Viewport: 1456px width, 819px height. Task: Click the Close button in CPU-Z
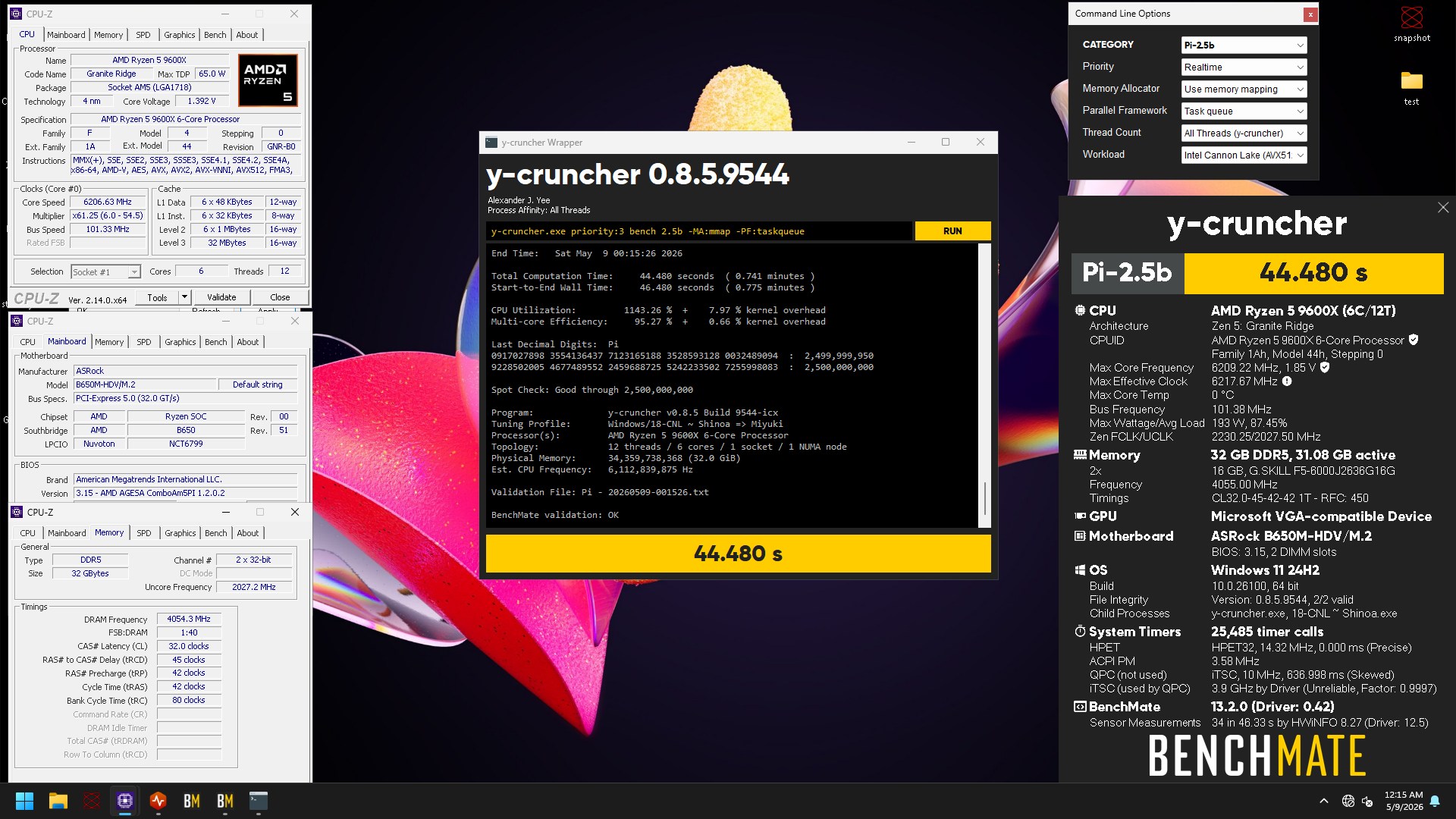[280, 297]
